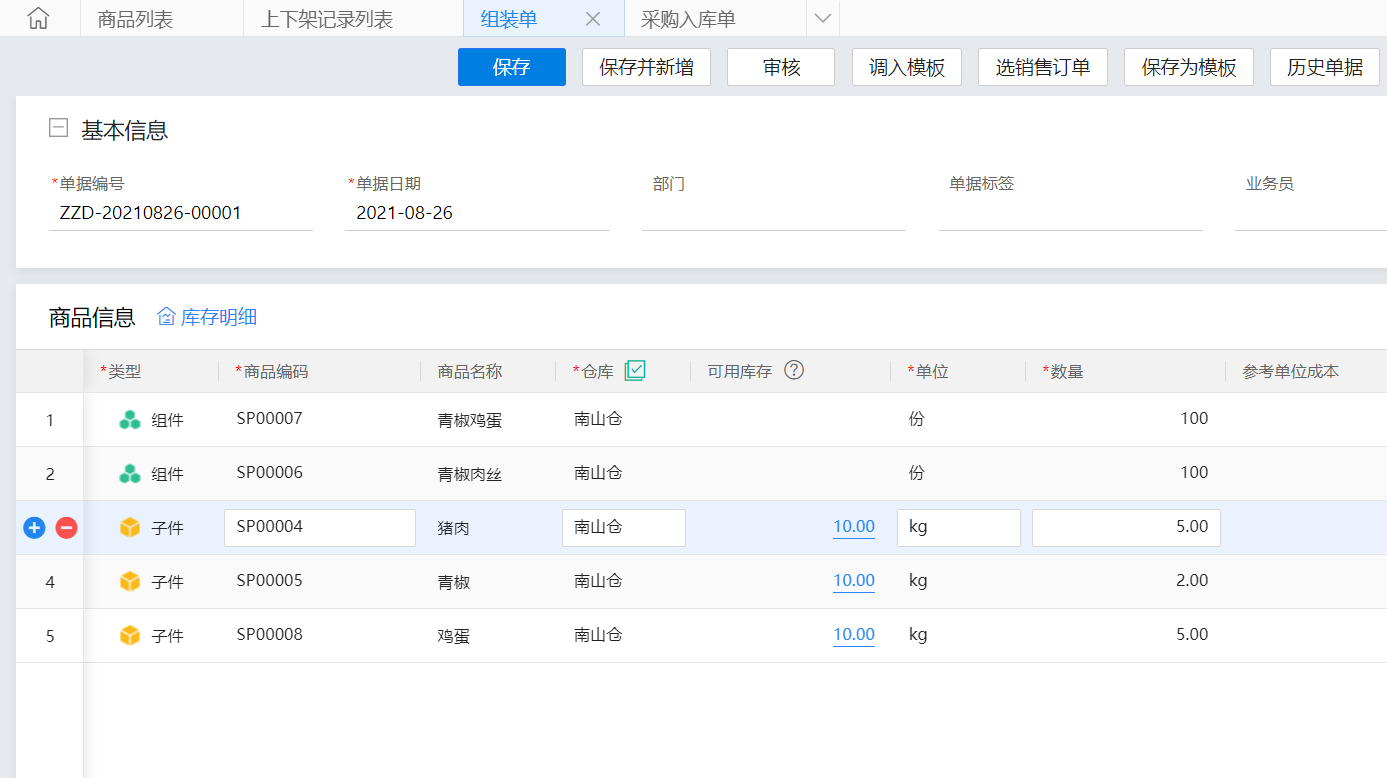Open the 可用库存 help question icon
The width and height of the screenshot is (1387, 778).
[x=794, y=370]
